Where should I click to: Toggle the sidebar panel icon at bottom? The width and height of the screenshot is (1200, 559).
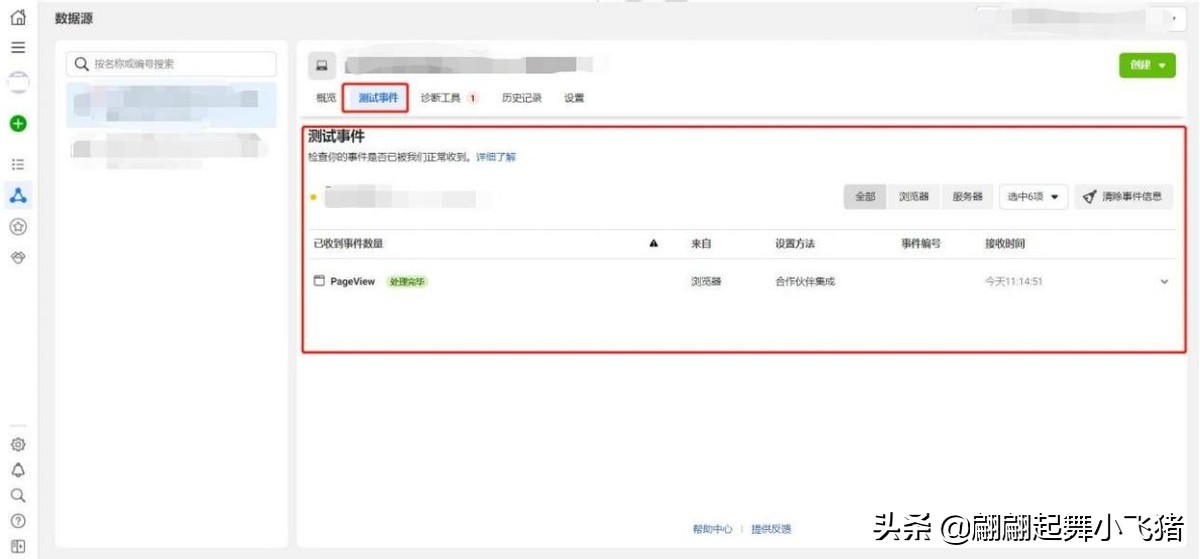click(18, 546)
